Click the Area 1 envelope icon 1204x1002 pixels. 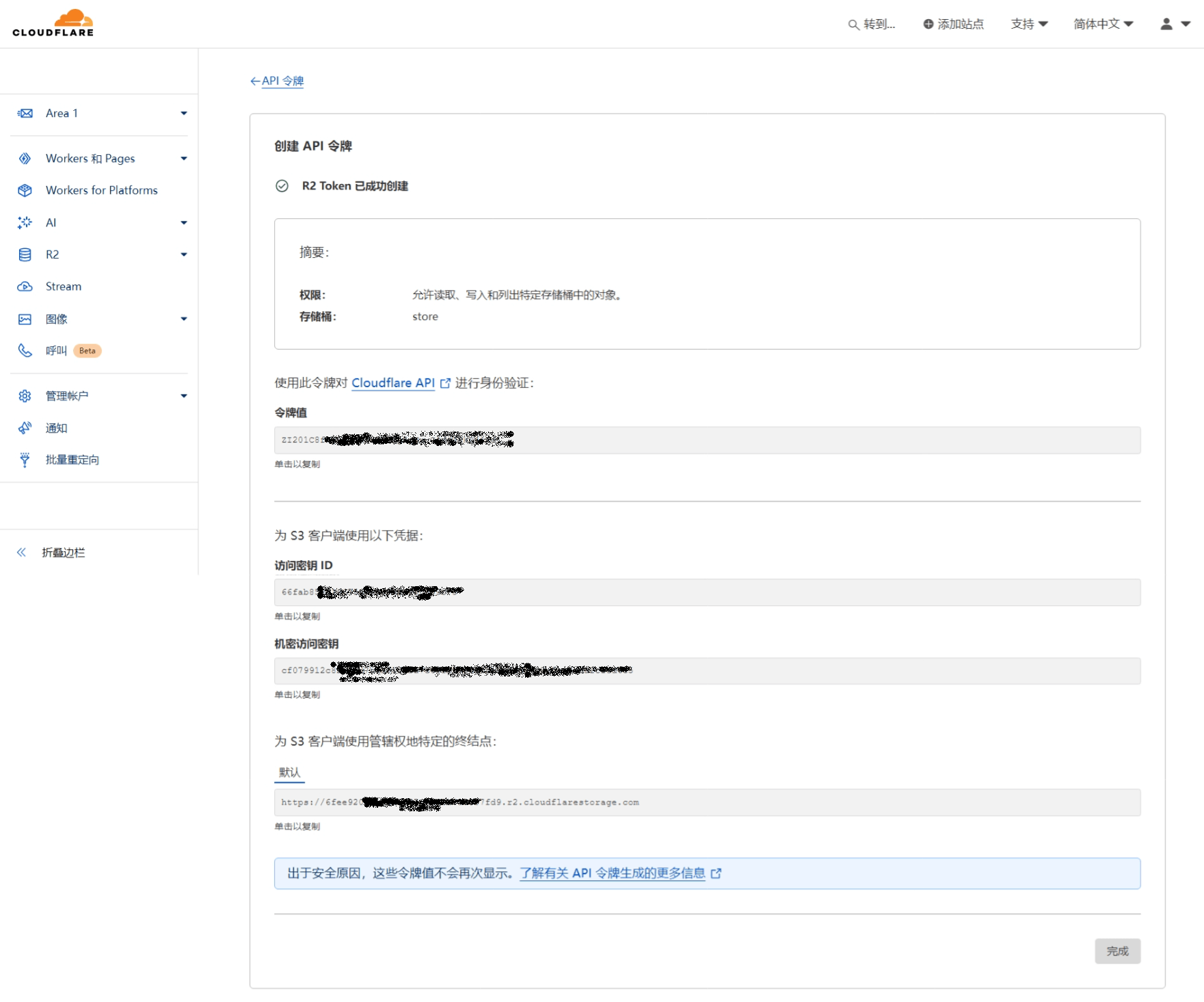coord(25,114)
